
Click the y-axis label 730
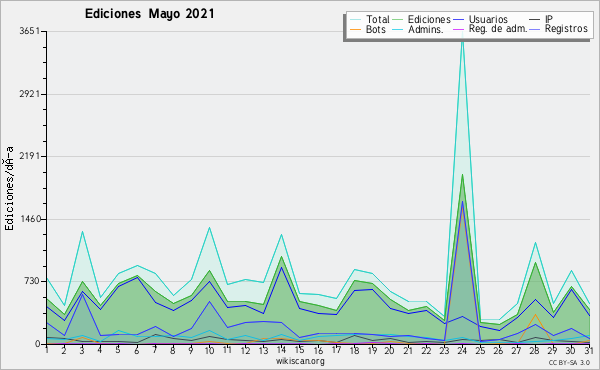(x=32, y=281)
